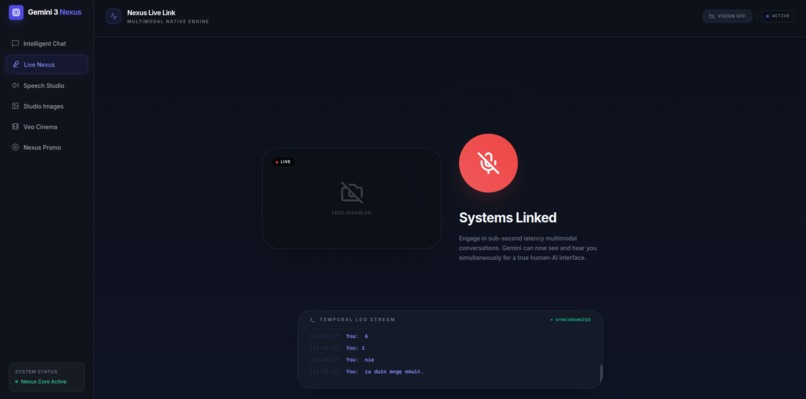Screen dimensions: 806x399
Task: Click the Multimodal Native Engine subtitle
Action: click(168, 22)
